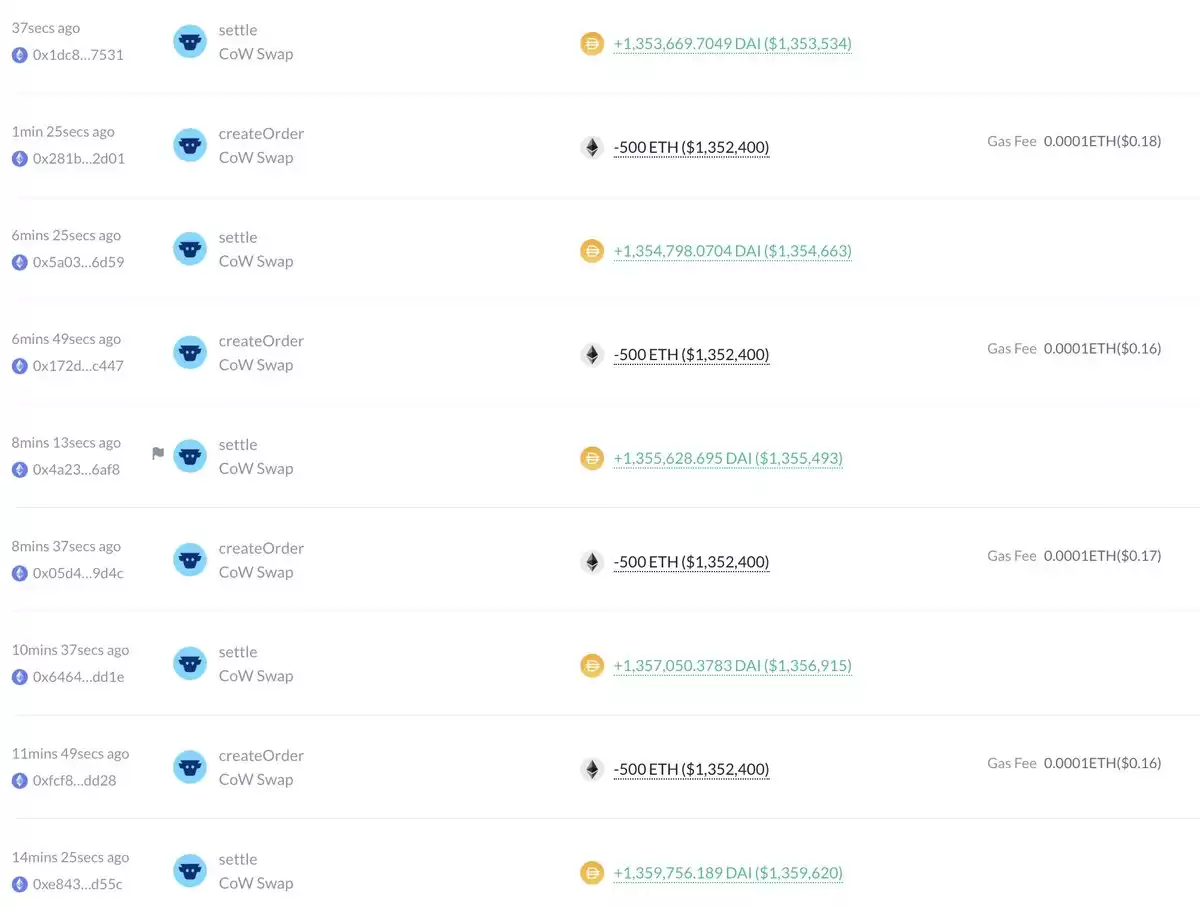The width and height of the screenshot is (1200, 906).
Task: Click the DAI token icon for +1,353,669.7049 DAI
Action: [592, 44]
